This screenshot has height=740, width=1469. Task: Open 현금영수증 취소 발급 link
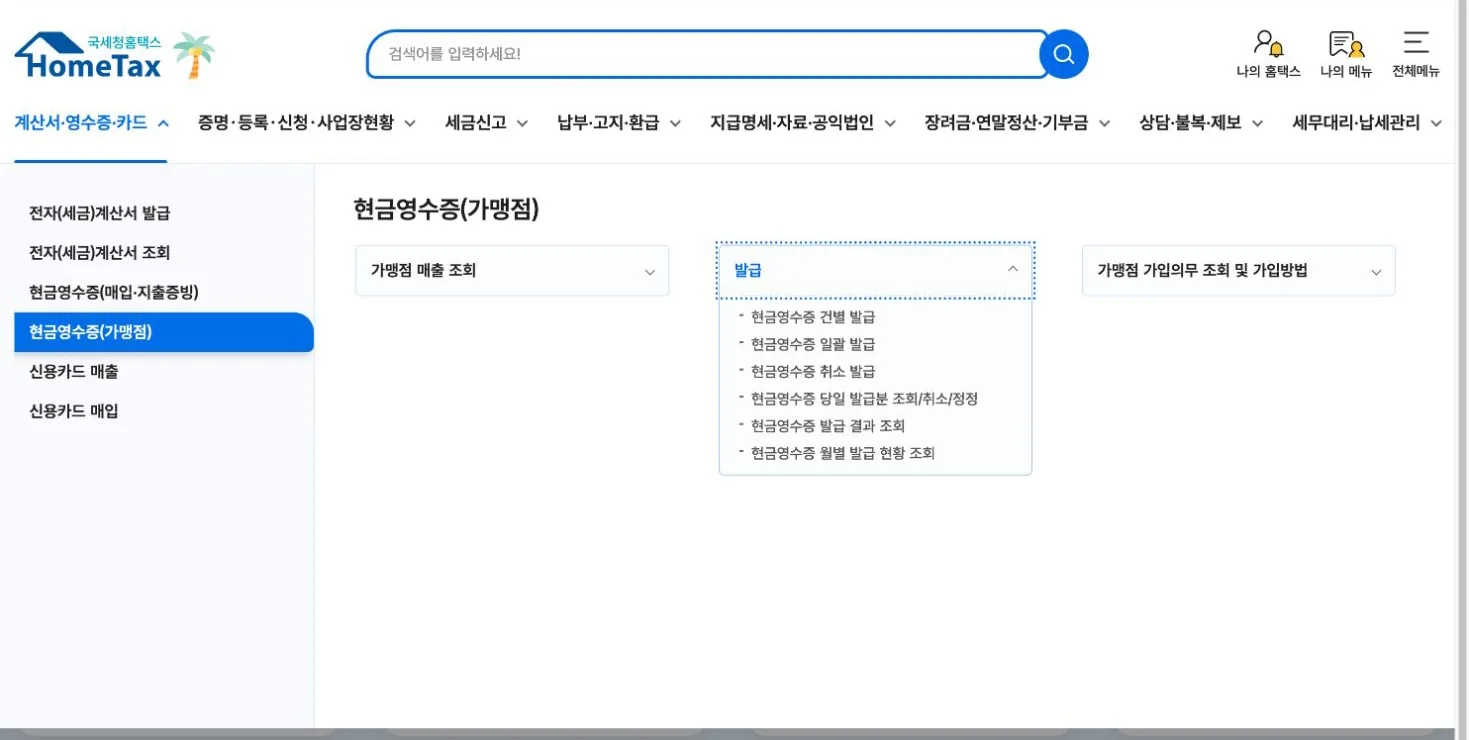tap(812, 371)
